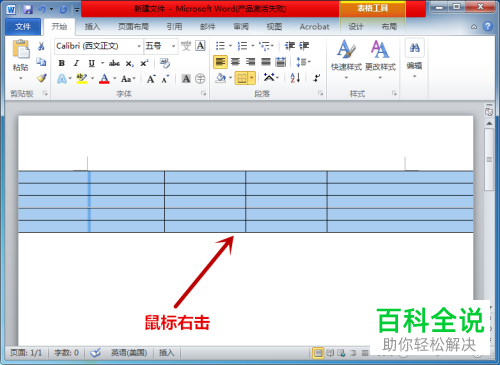Click the Paste icon in the clipboard group
500x365 pixels.
21,49
